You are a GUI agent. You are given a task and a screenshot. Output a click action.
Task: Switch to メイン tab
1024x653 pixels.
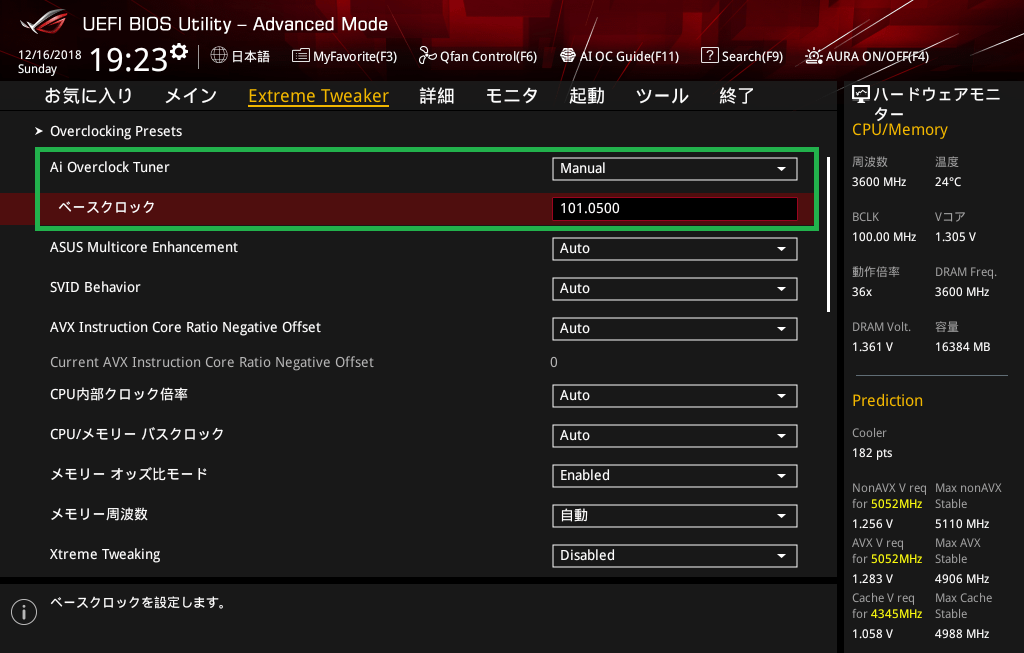point(191,96)
